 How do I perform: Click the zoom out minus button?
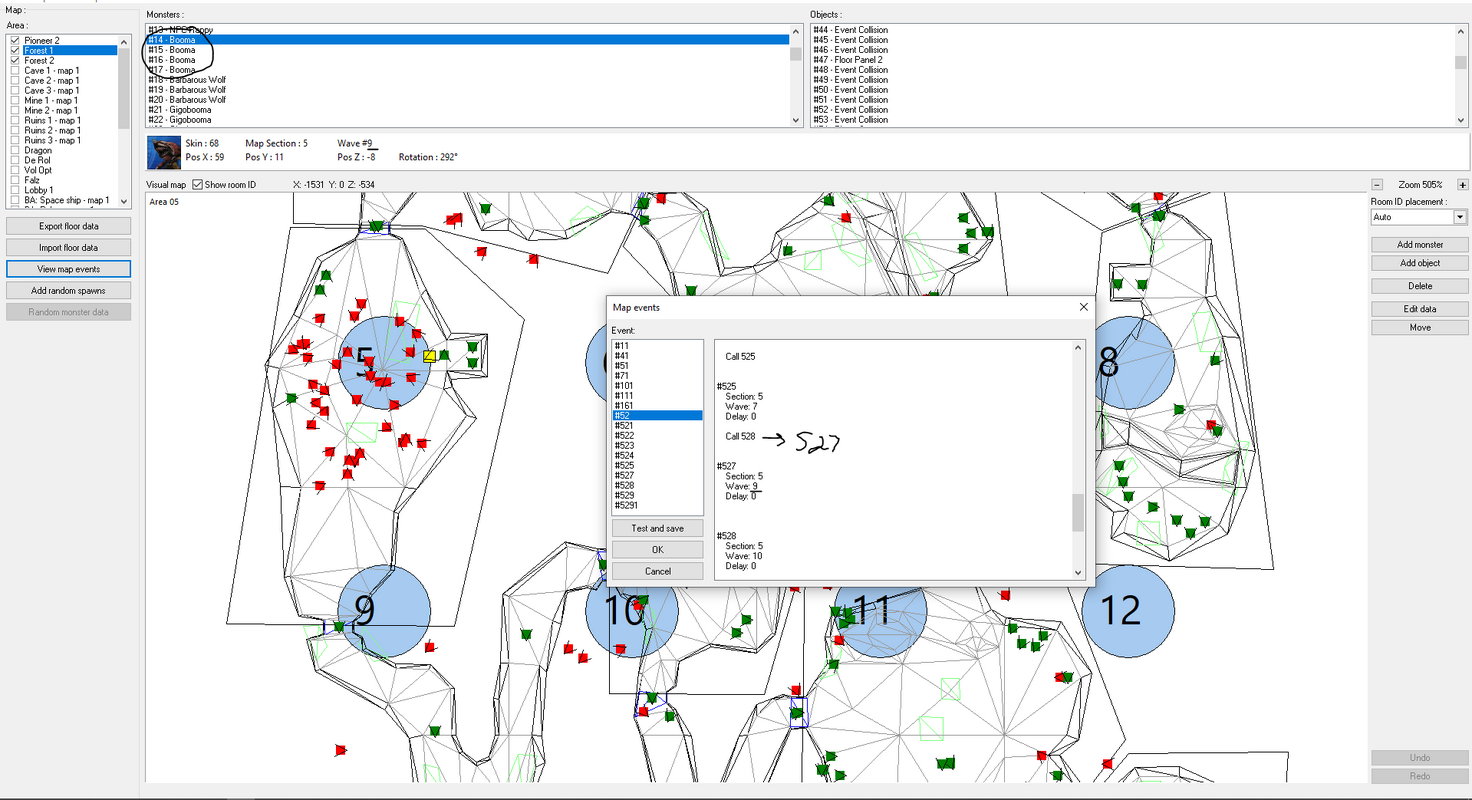pyautogui.click(x=1377, y=185)
